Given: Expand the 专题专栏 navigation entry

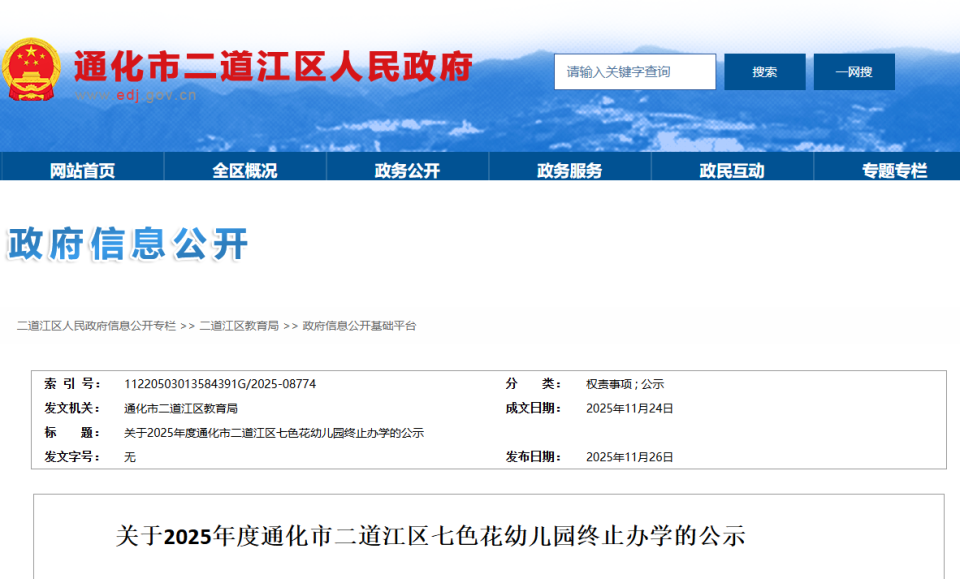Looking at the screenshot, I should (x=896, y=168).
